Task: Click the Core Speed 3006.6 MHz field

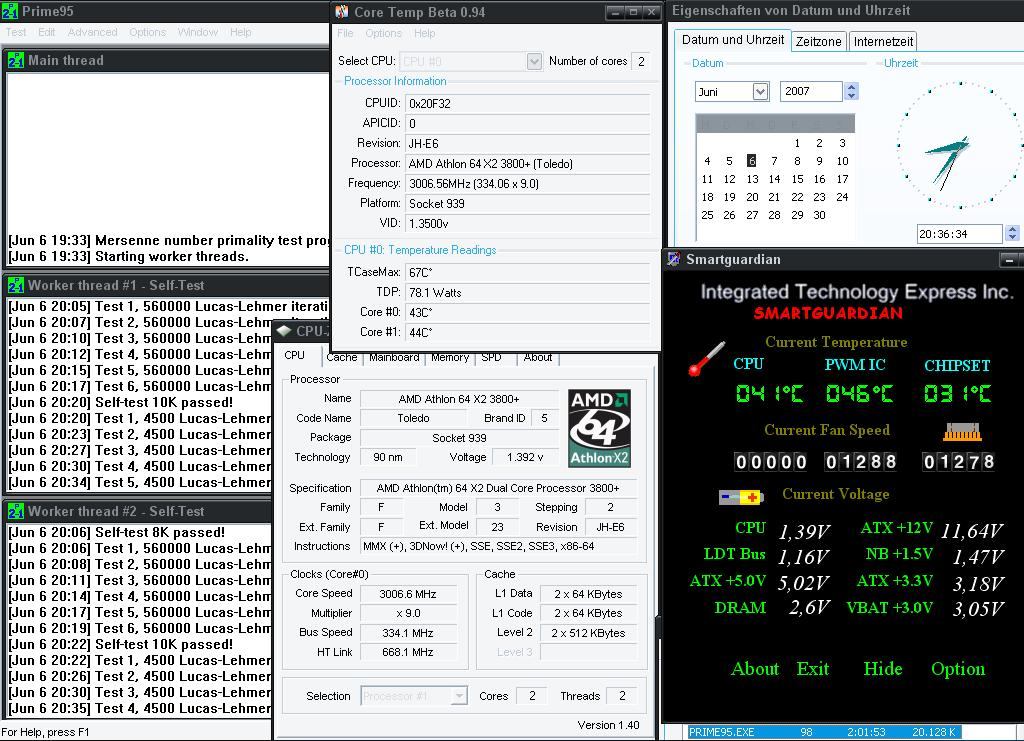Action: [408, 594]
